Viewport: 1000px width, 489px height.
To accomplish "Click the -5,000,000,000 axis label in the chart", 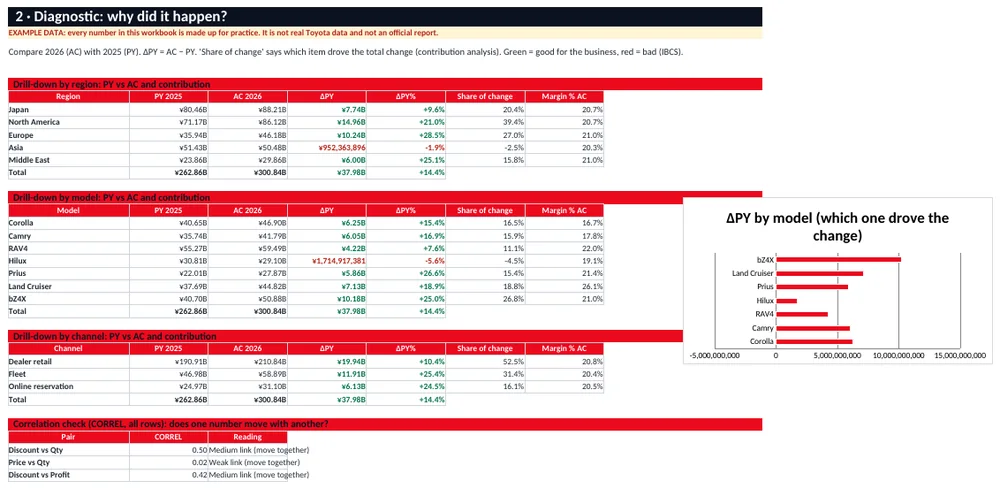I will [x=714, y=356].
